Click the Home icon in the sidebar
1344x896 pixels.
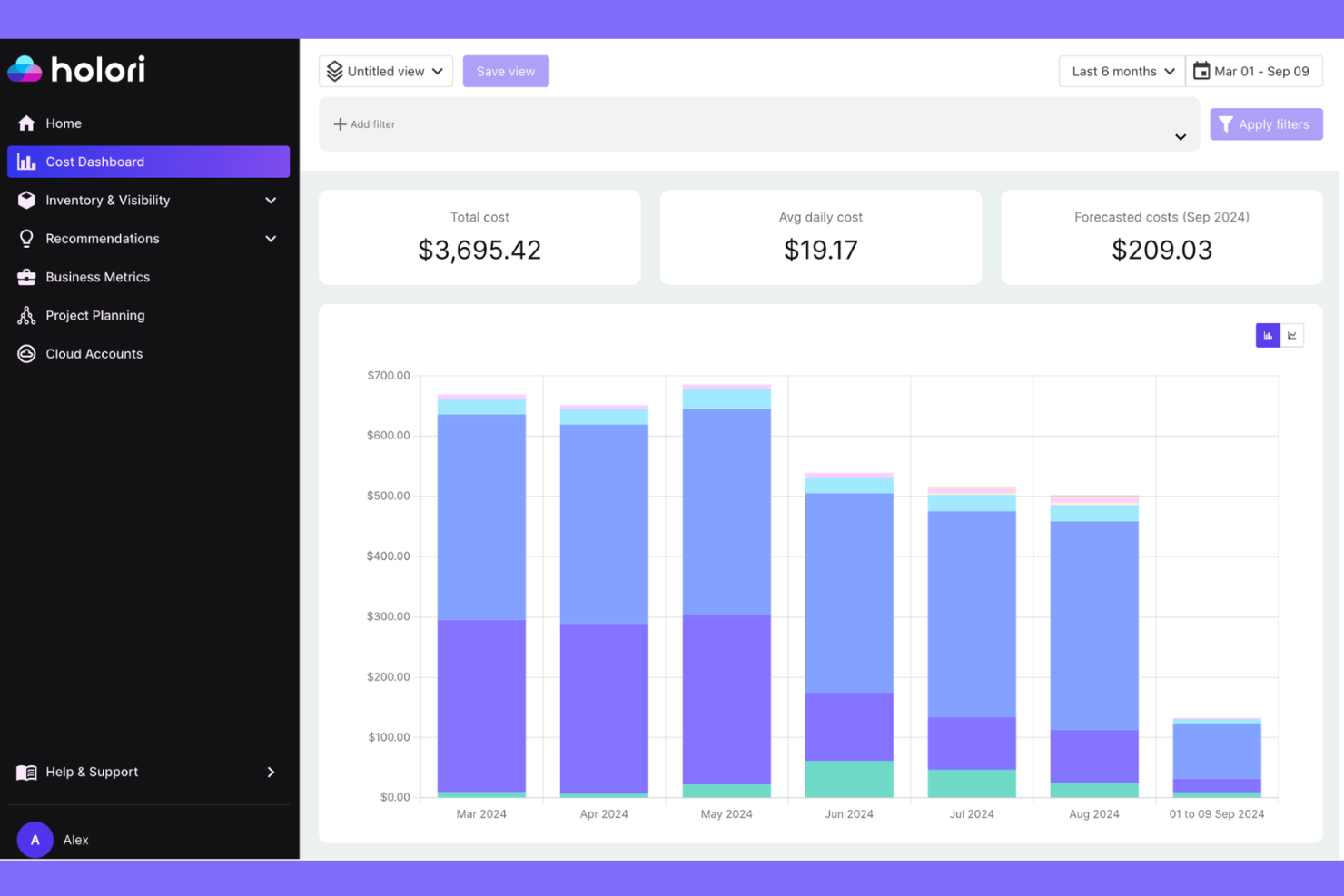click(26, 123)
